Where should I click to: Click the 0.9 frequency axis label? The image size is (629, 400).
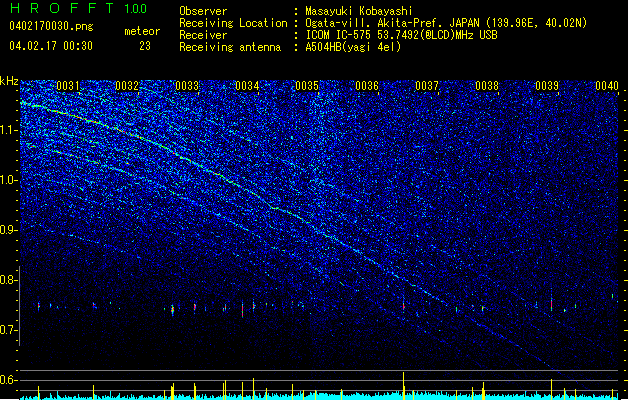point(9,230)
